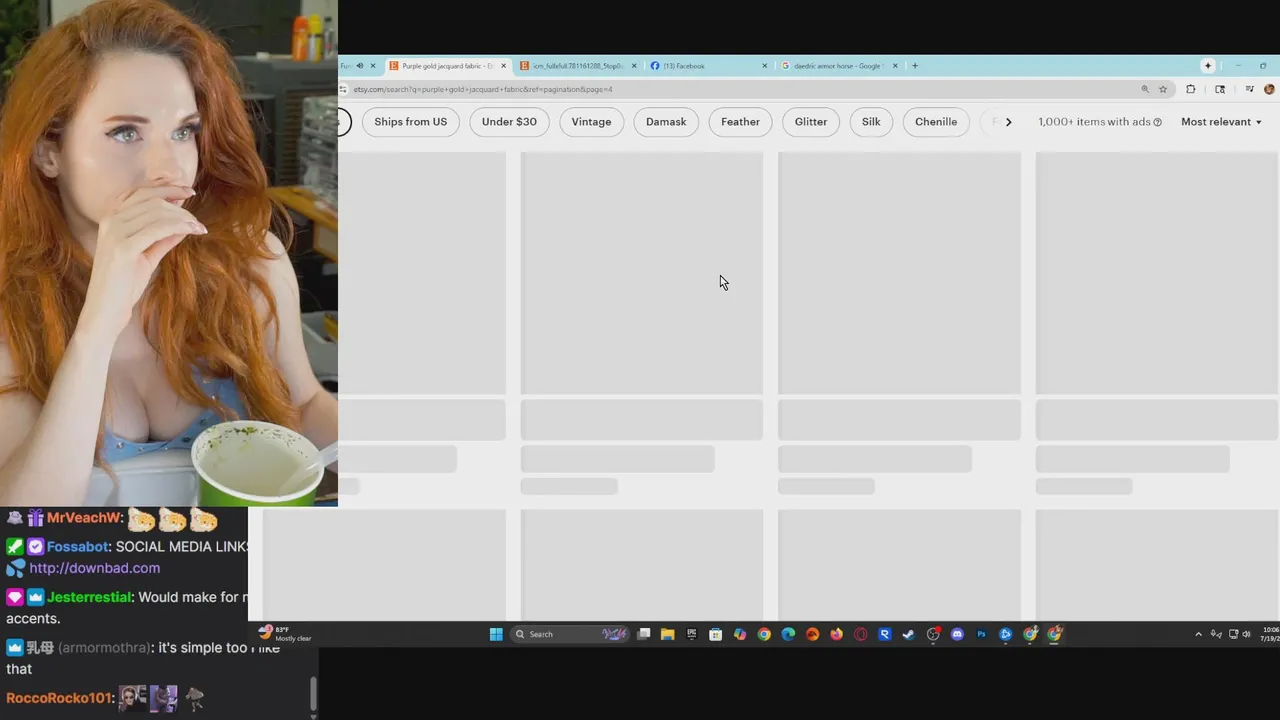1280x720 pixels.
Task: Open Microsoft Store taskbar icon
Action: tap(715, 634)
